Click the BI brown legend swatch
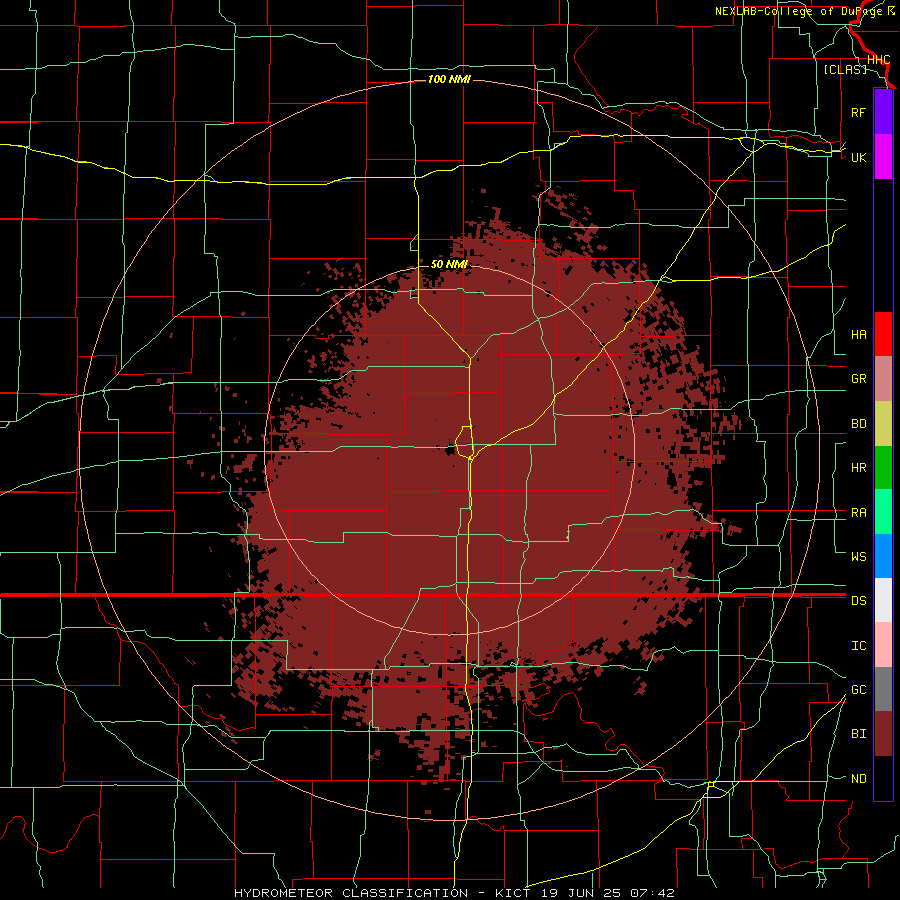Viewport: 900px width, 900px height. tap(883, 734)
